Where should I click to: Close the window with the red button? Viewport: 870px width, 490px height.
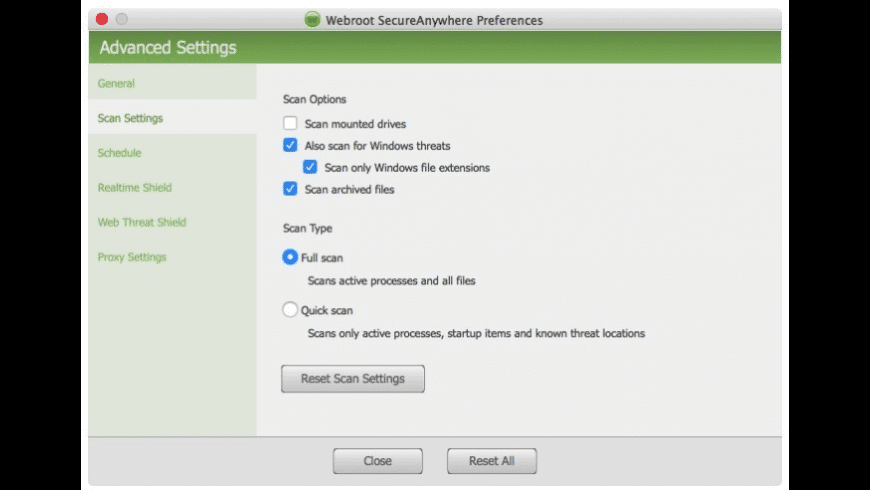click(102, 19)
